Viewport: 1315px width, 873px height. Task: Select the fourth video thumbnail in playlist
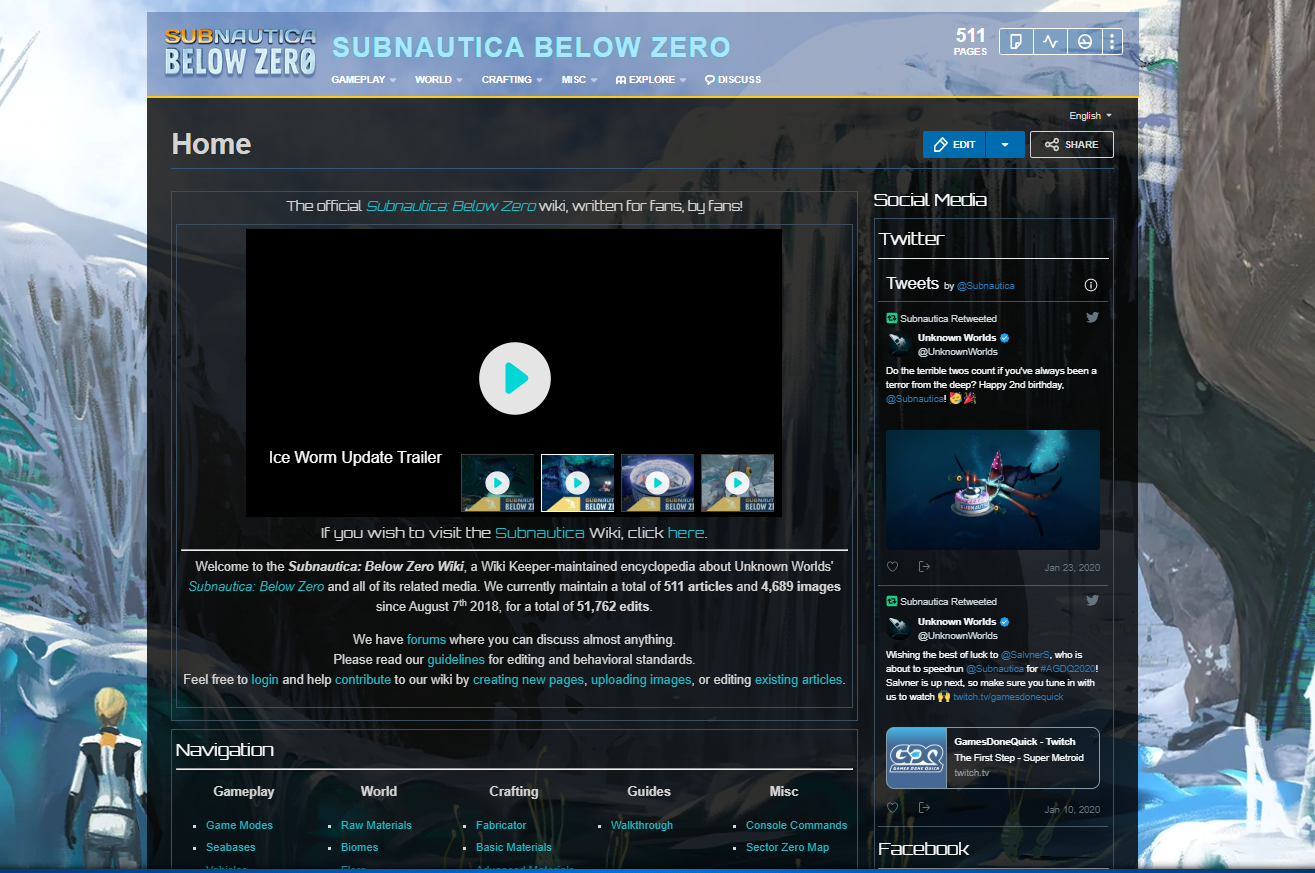tap(737, 483)
